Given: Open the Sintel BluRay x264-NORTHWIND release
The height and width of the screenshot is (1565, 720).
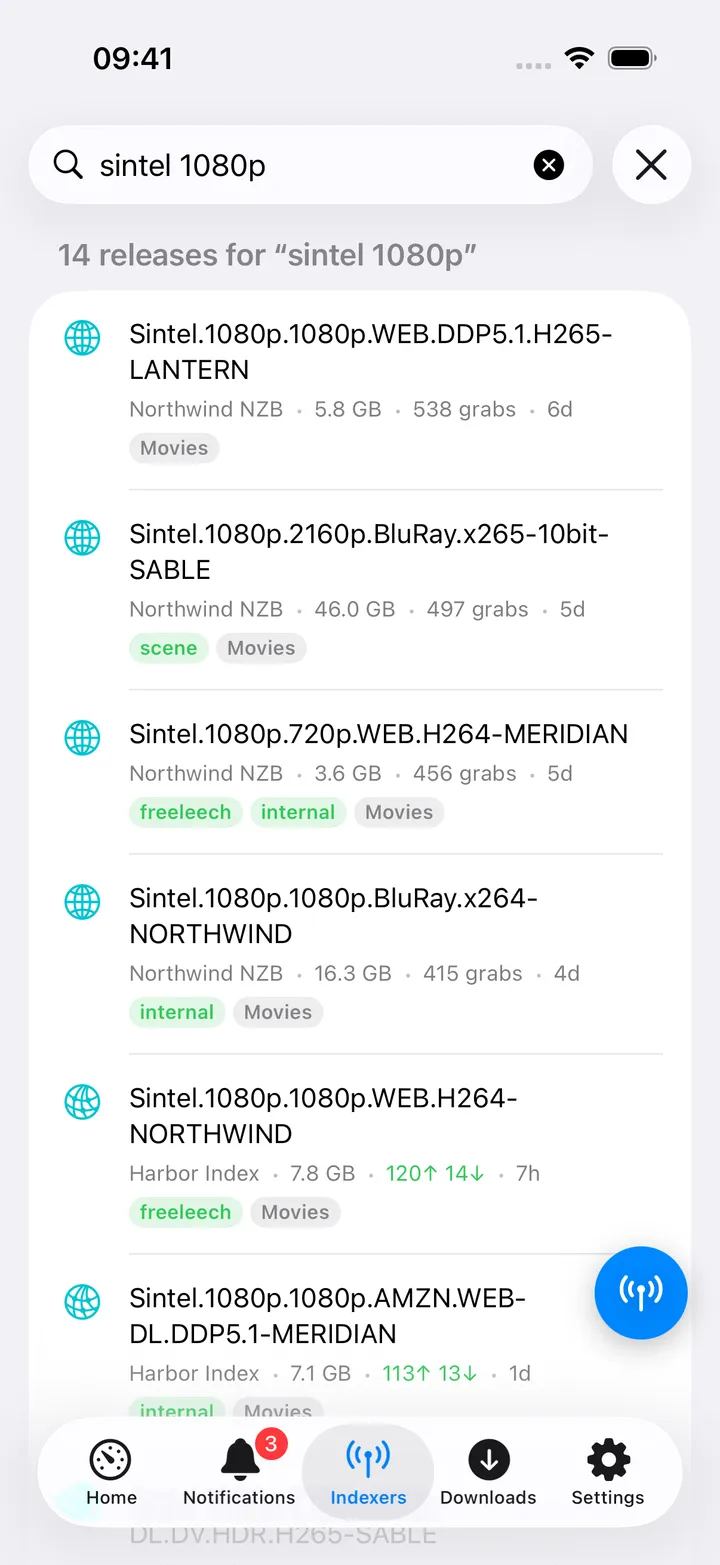Looking at the screenshot, I should pos(360,954).
